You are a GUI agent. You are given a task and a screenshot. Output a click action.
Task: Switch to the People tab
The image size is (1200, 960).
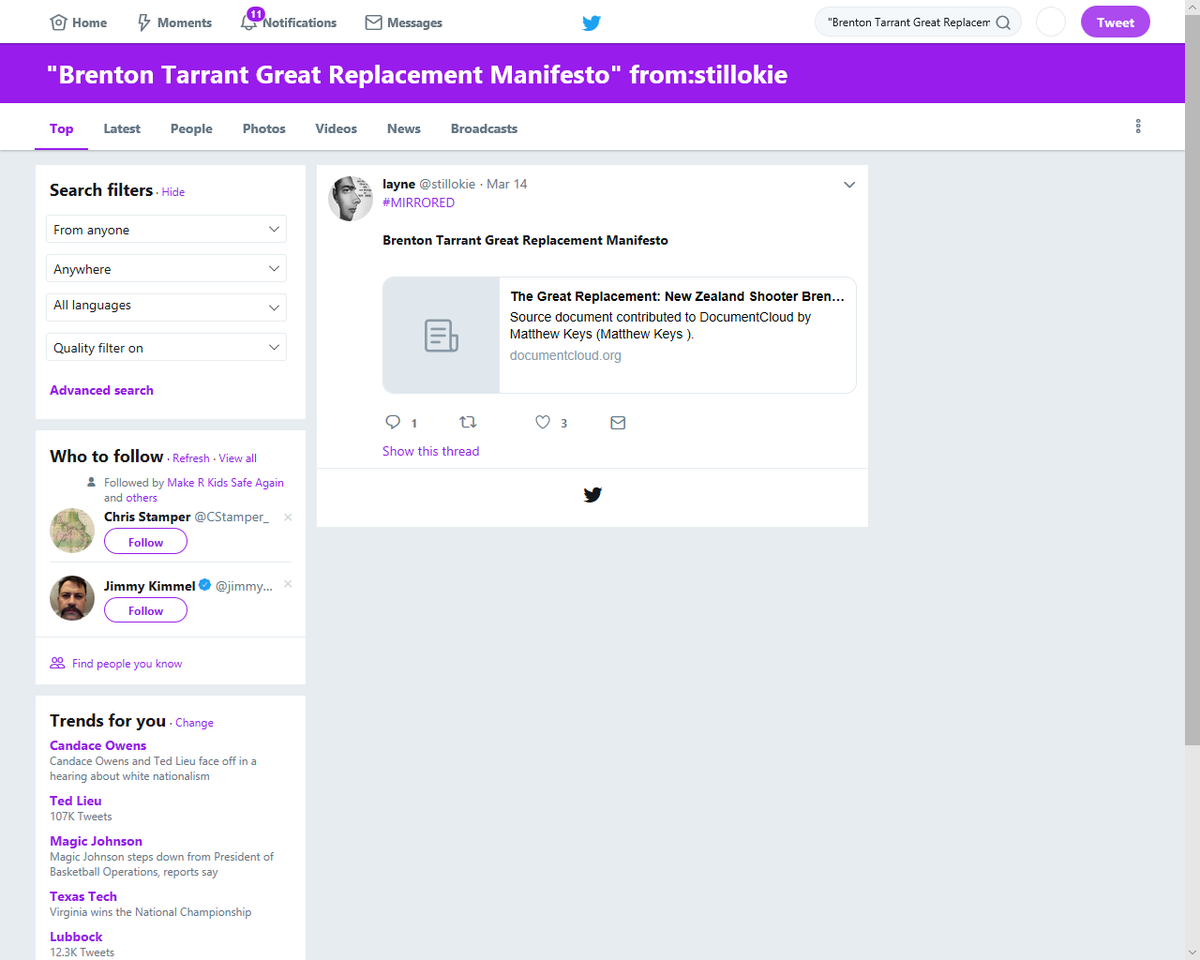(x=191, y=128)
